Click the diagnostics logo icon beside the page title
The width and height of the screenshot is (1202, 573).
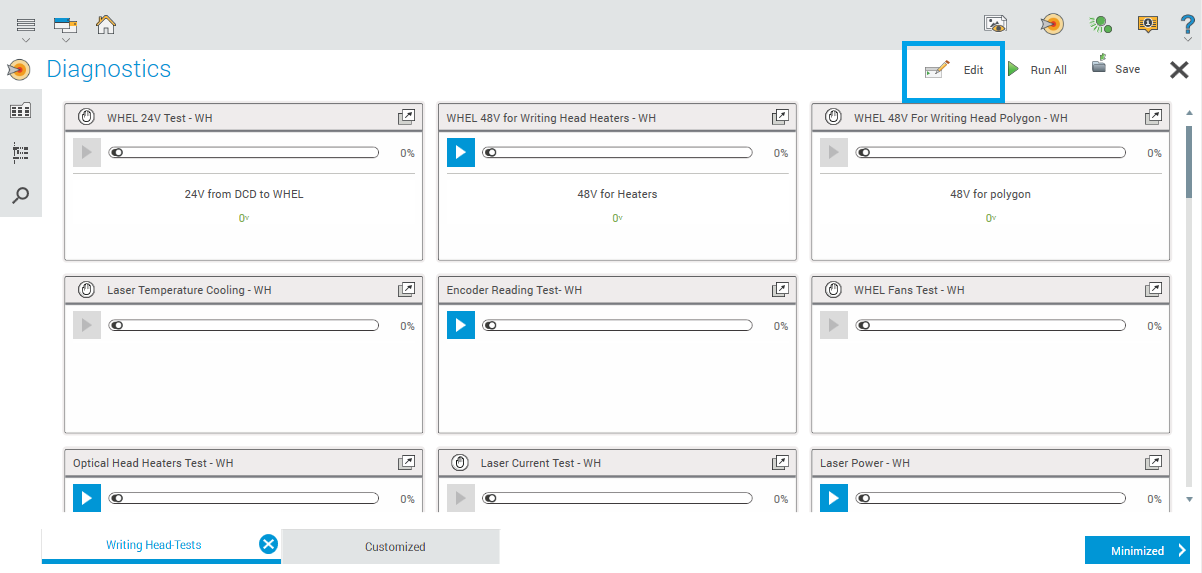pos(18,70)
